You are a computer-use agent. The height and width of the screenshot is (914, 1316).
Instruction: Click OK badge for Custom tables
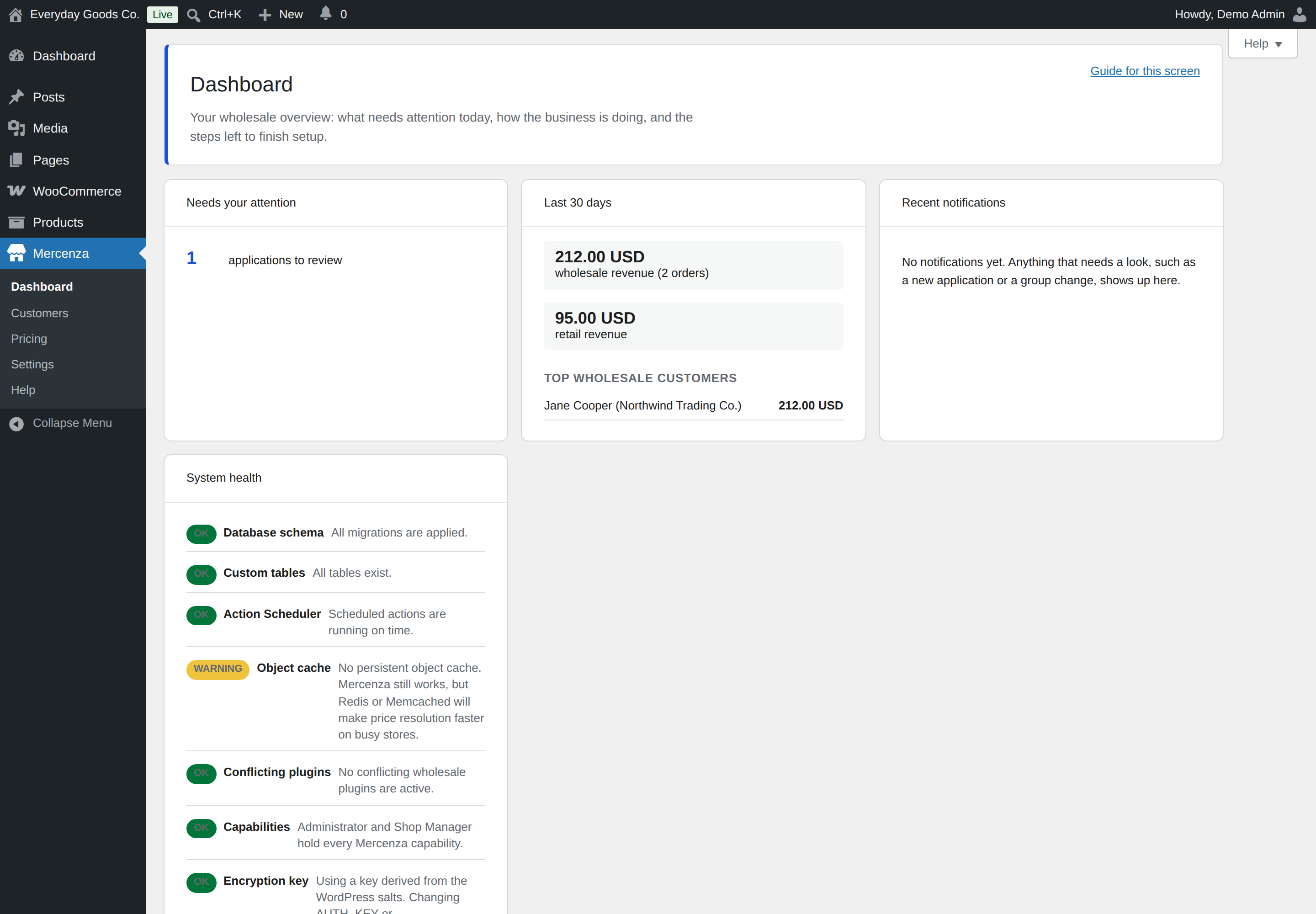coord(201,574)
